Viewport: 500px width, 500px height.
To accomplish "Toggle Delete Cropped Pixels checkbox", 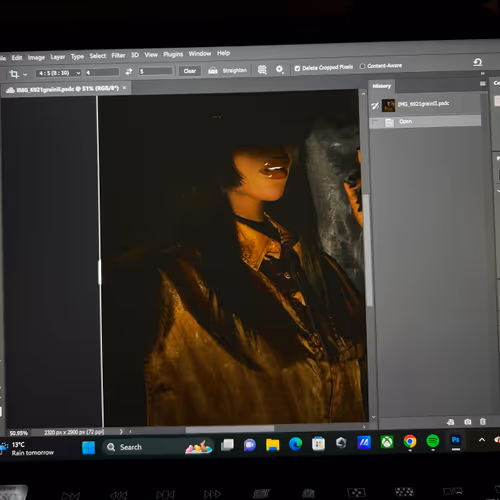I will [297, 68].
